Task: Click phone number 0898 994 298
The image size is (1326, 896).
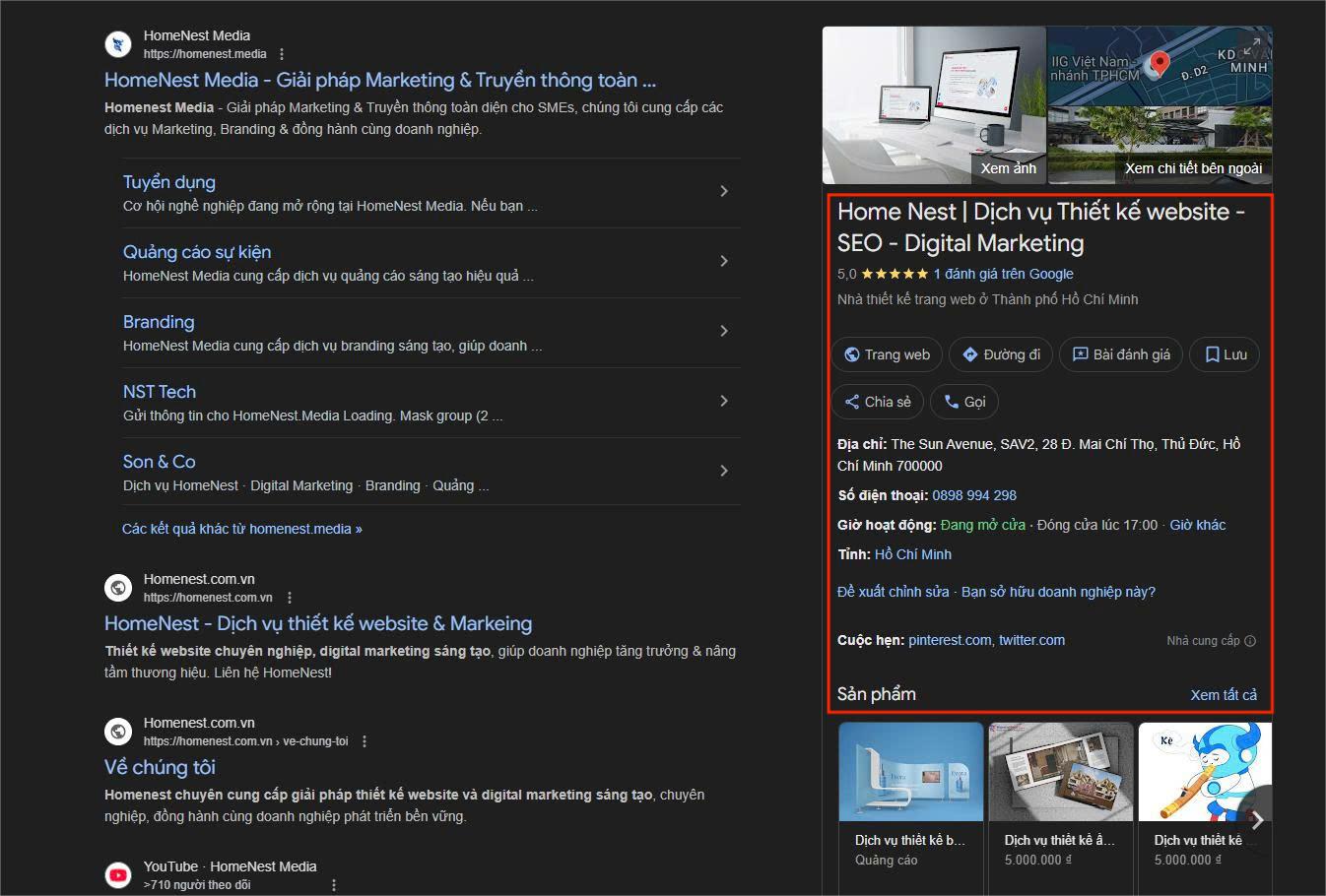Action: tap(974, 495)
